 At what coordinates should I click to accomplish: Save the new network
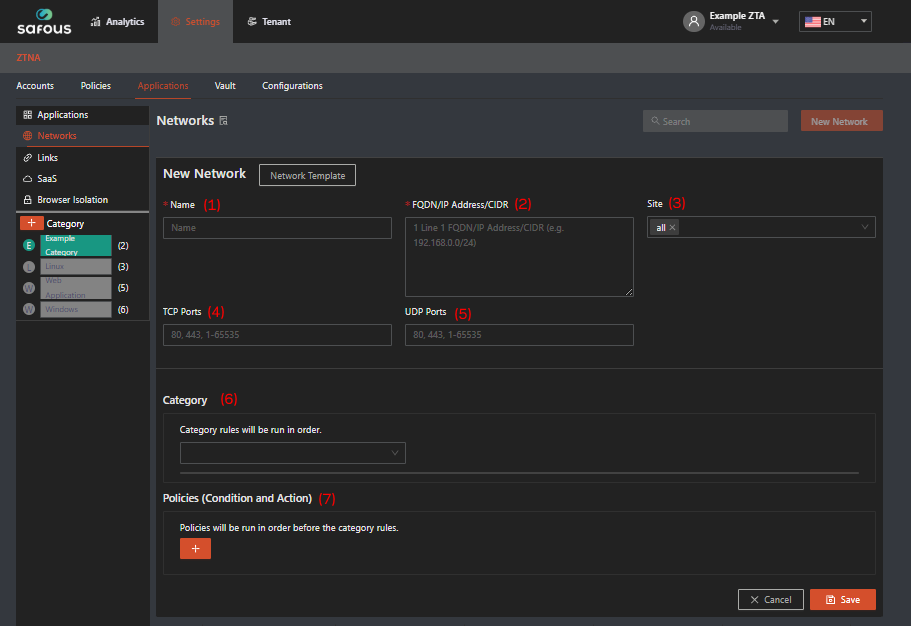tap(842, 599)
